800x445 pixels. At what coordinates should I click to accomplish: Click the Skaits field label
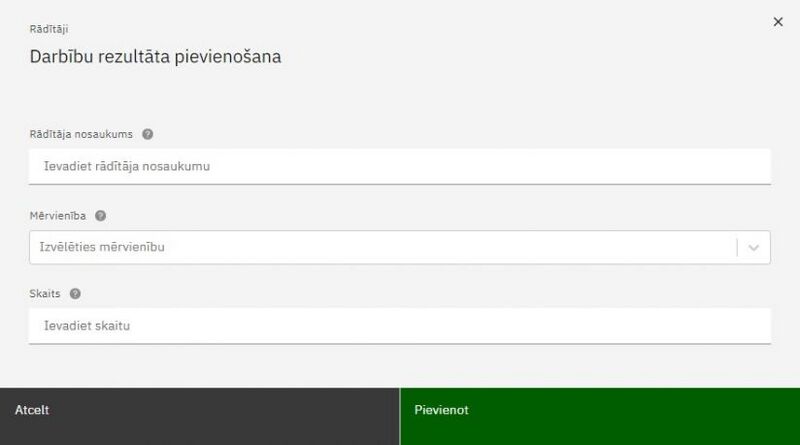pos(45,293)
